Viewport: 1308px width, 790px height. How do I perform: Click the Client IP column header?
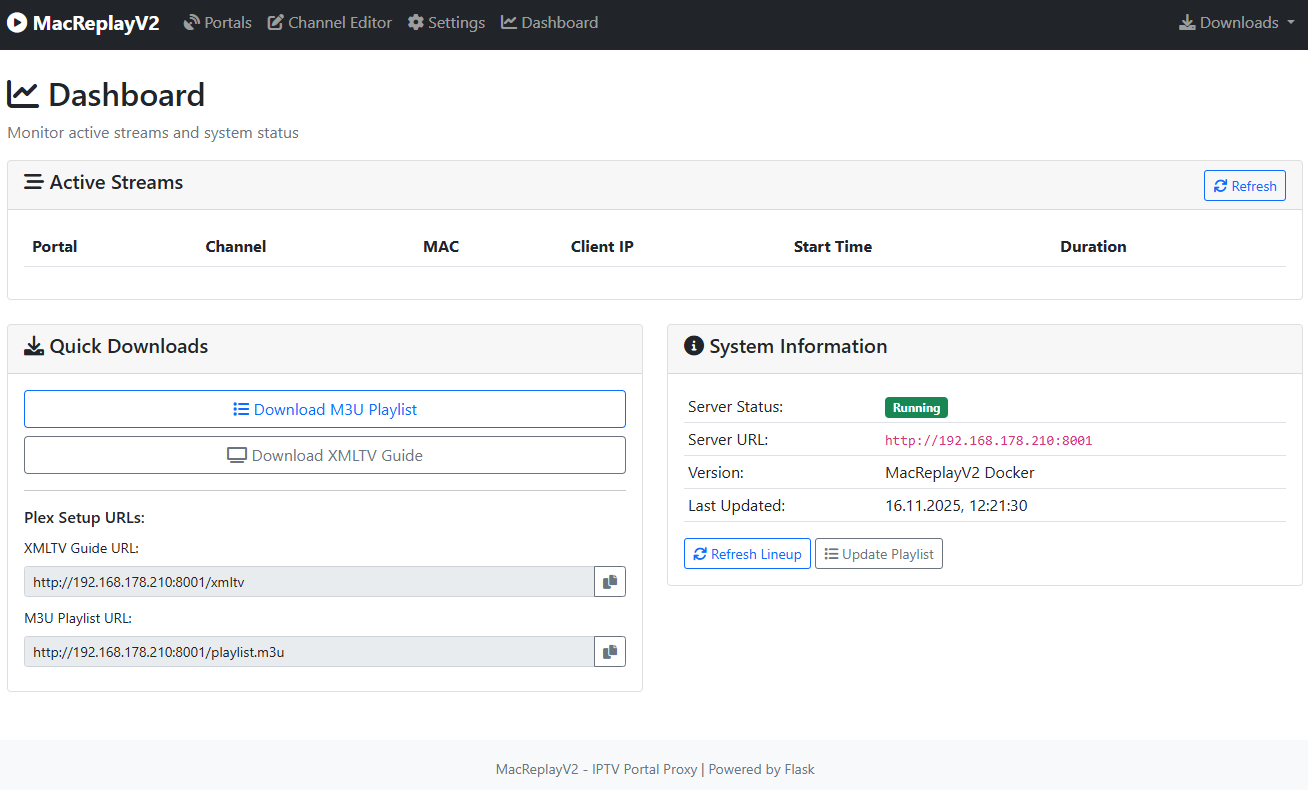point(602,246)
